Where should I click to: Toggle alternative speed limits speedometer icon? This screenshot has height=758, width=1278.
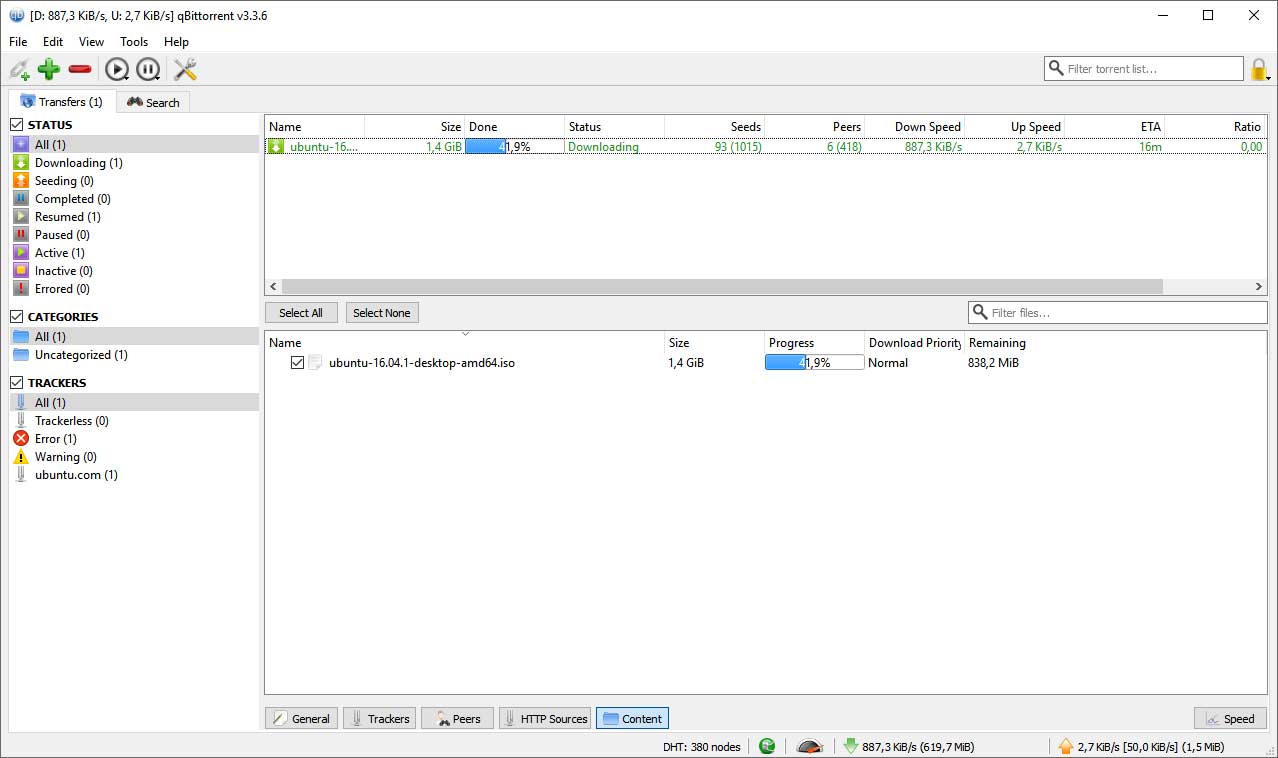click(810, 746)
